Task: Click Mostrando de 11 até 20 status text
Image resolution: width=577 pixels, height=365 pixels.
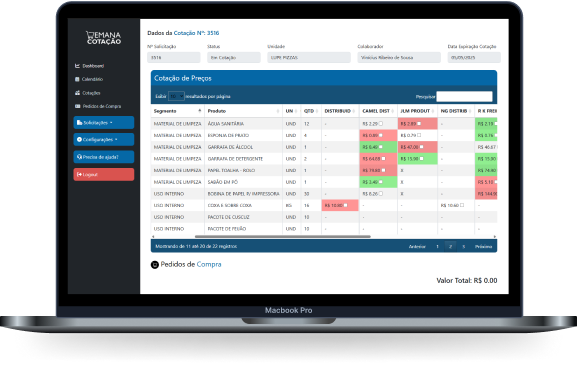Action: click(196, 247)
